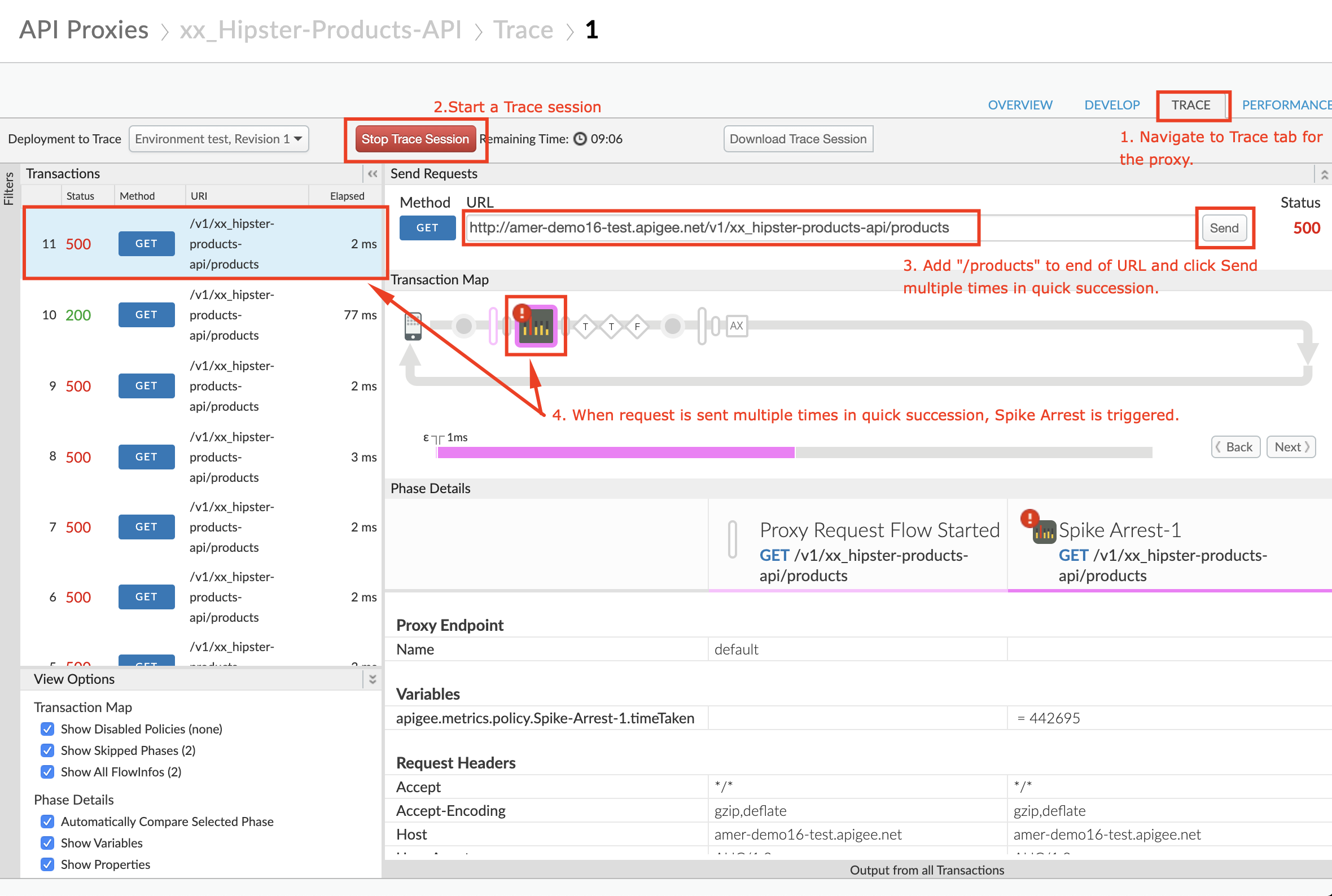Click the pink Proxy Request Flow Started marker

[x=493, y=326]
